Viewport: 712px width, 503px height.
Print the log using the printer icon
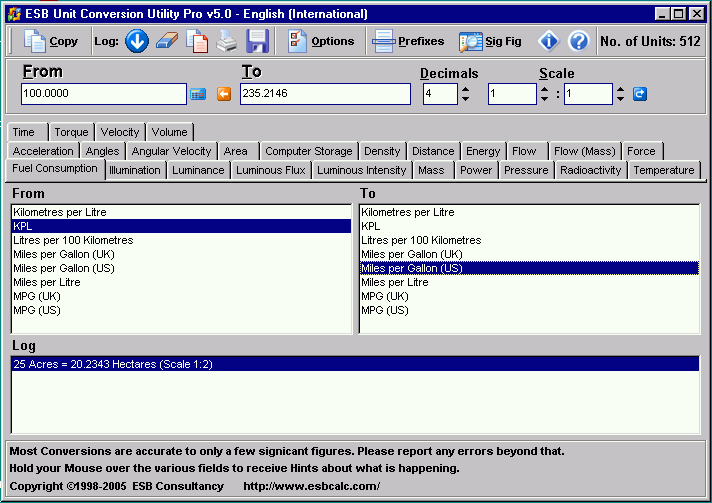227,41
